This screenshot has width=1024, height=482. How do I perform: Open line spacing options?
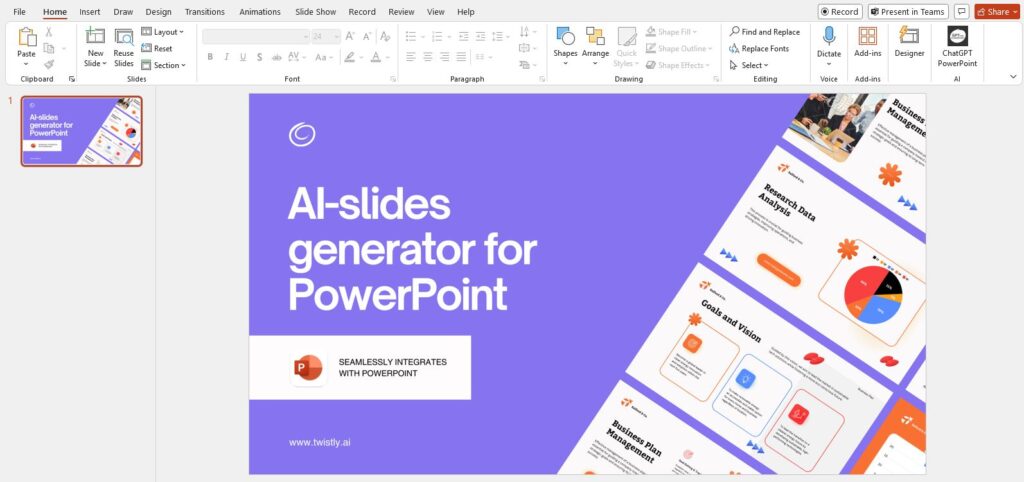click(x=502, y=37)
